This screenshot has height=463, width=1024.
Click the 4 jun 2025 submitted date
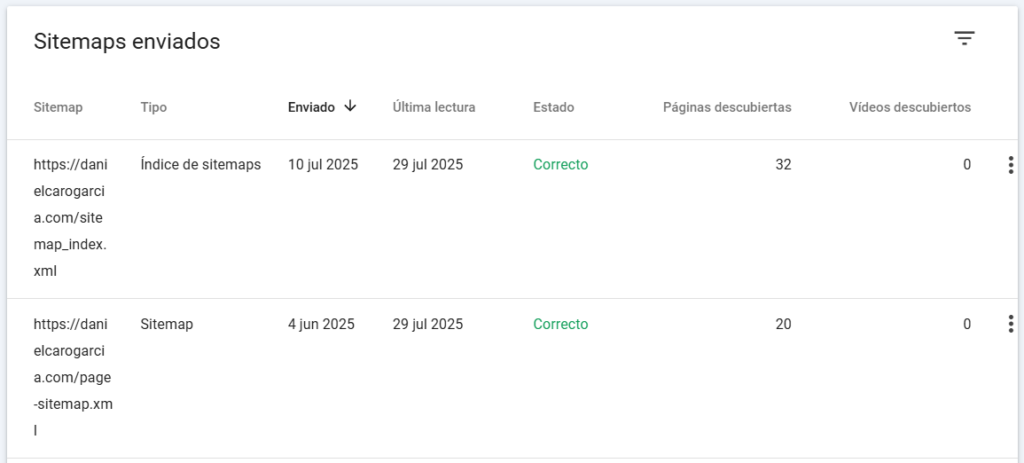(321, 324)
